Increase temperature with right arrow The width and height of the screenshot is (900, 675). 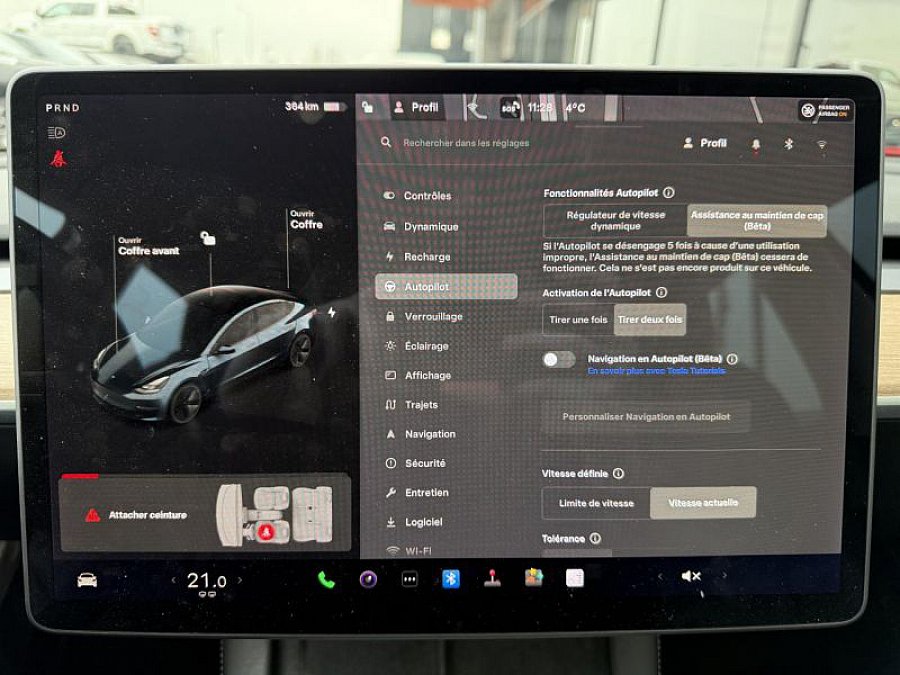click(x=239, y=580)
